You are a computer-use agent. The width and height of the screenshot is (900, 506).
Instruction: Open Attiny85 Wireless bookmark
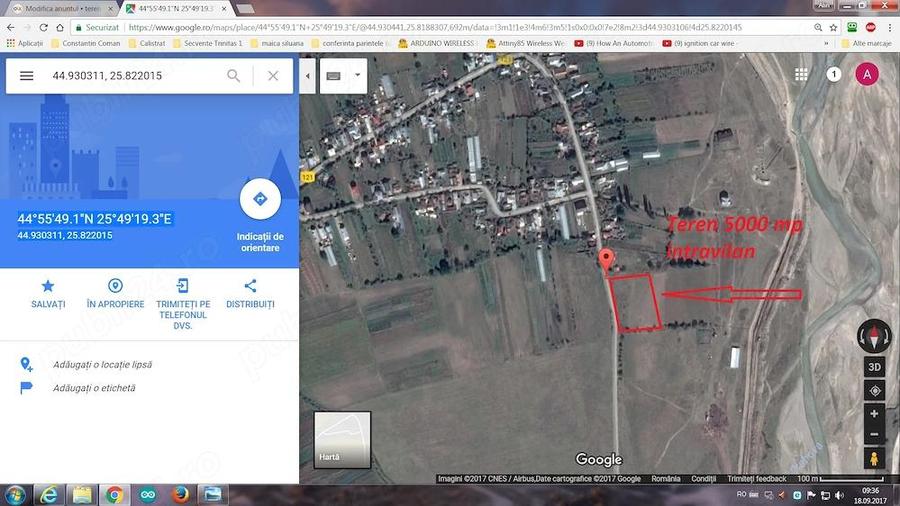[526, 43]
